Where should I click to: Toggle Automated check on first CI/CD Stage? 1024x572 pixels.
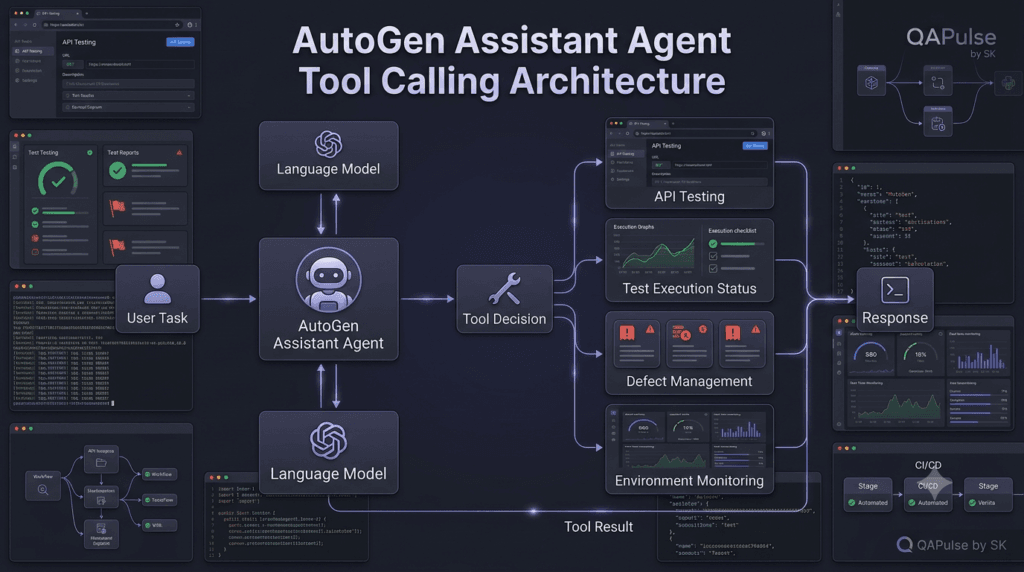coord(852,503)
